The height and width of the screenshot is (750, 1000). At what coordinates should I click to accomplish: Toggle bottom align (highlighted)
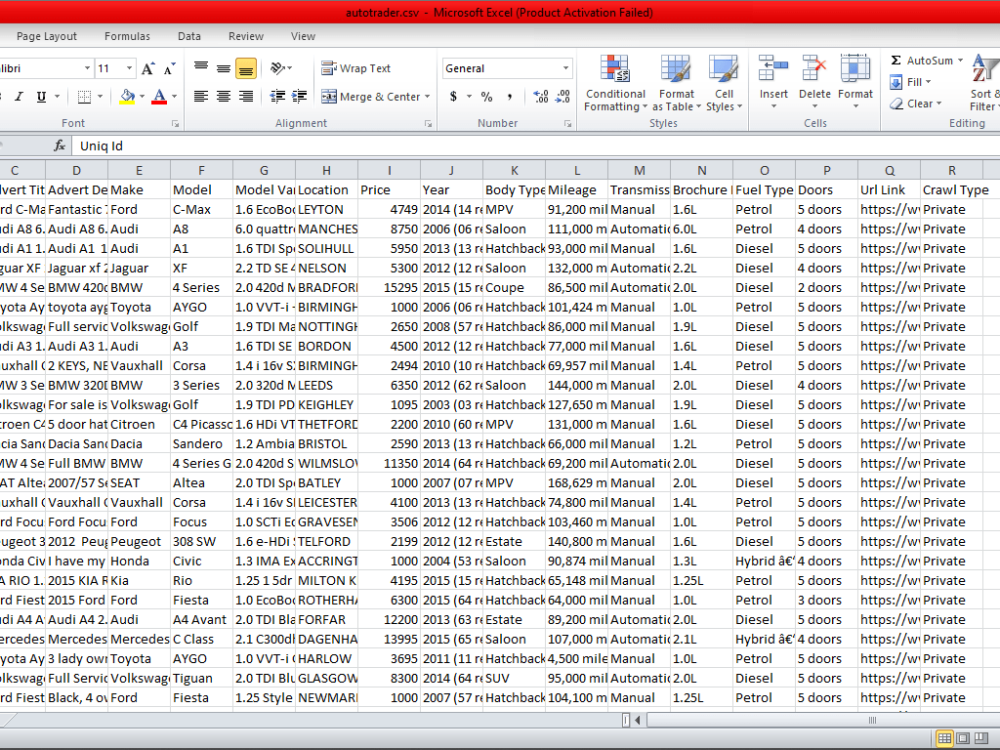coord(246,68)
